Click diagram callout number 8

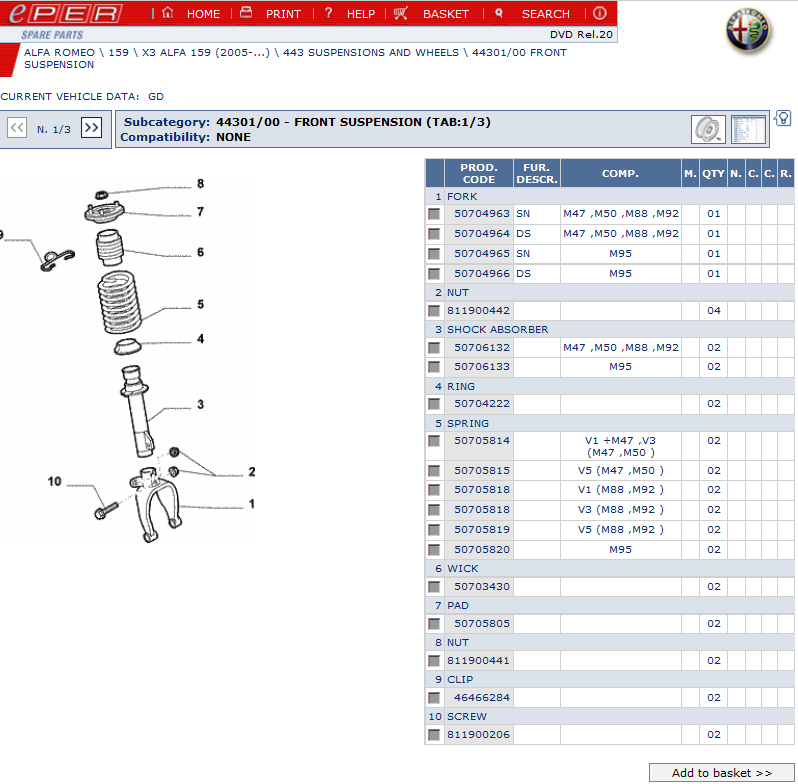click(201, 184)
